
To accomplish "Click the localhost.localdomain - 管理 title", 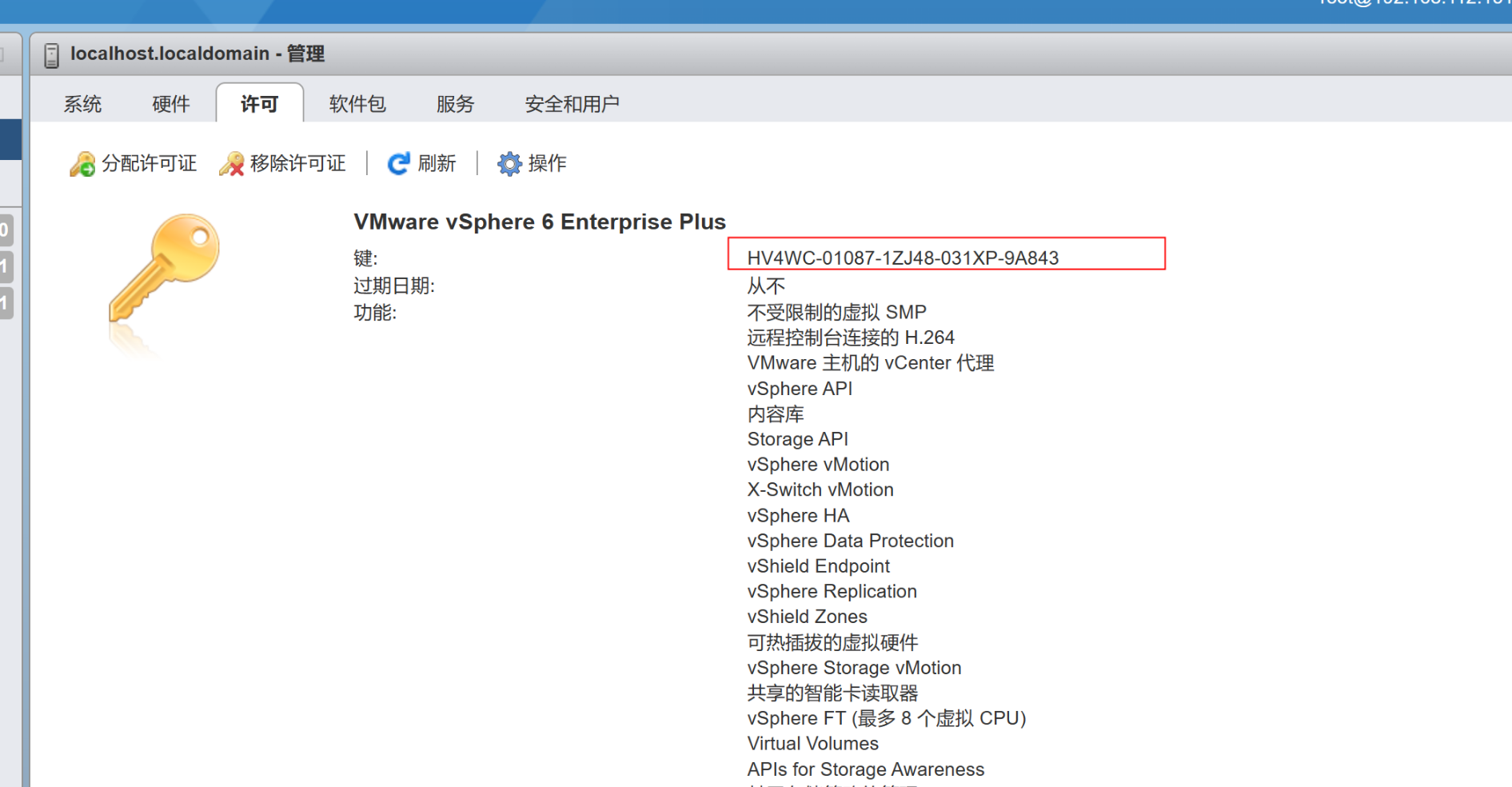I will [x=197, y=54].
